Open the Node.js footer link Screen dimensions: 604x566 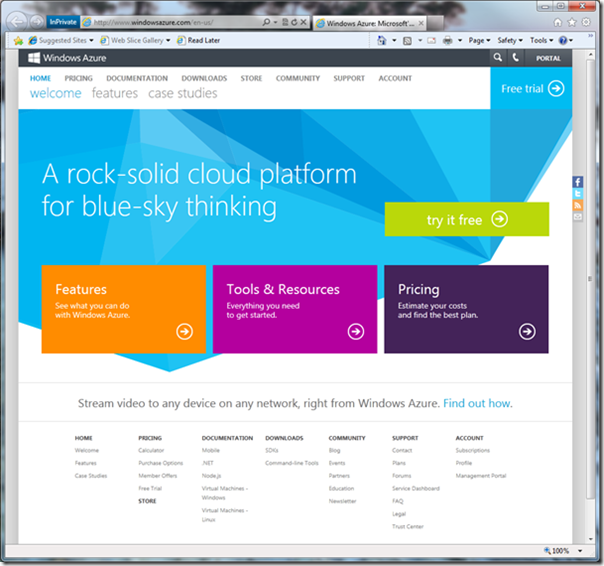coord(211,475)
